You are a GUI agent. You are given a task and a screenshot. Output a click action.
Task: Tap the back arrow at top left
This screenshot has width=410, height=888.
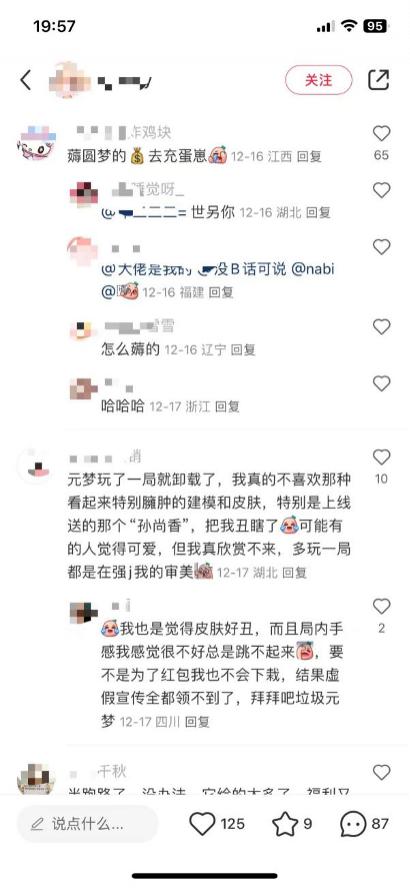tap(26, 80)
